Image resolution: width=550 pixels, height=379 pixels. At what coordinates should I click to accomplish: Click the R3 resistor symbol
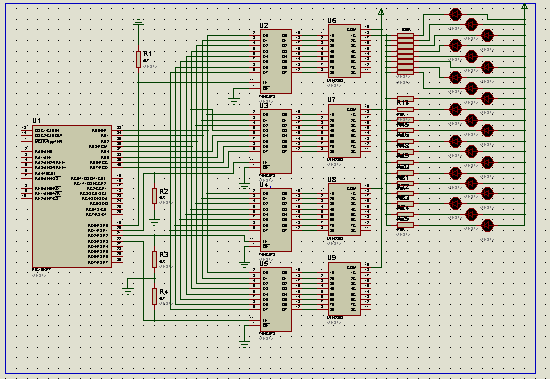pyautogui.click(x=154, y=259)
